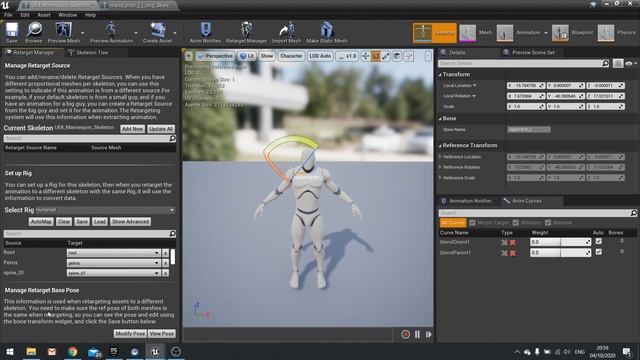Collapse the Reference Transform section
Screen dimensions: 640x360
pos(440,145)
